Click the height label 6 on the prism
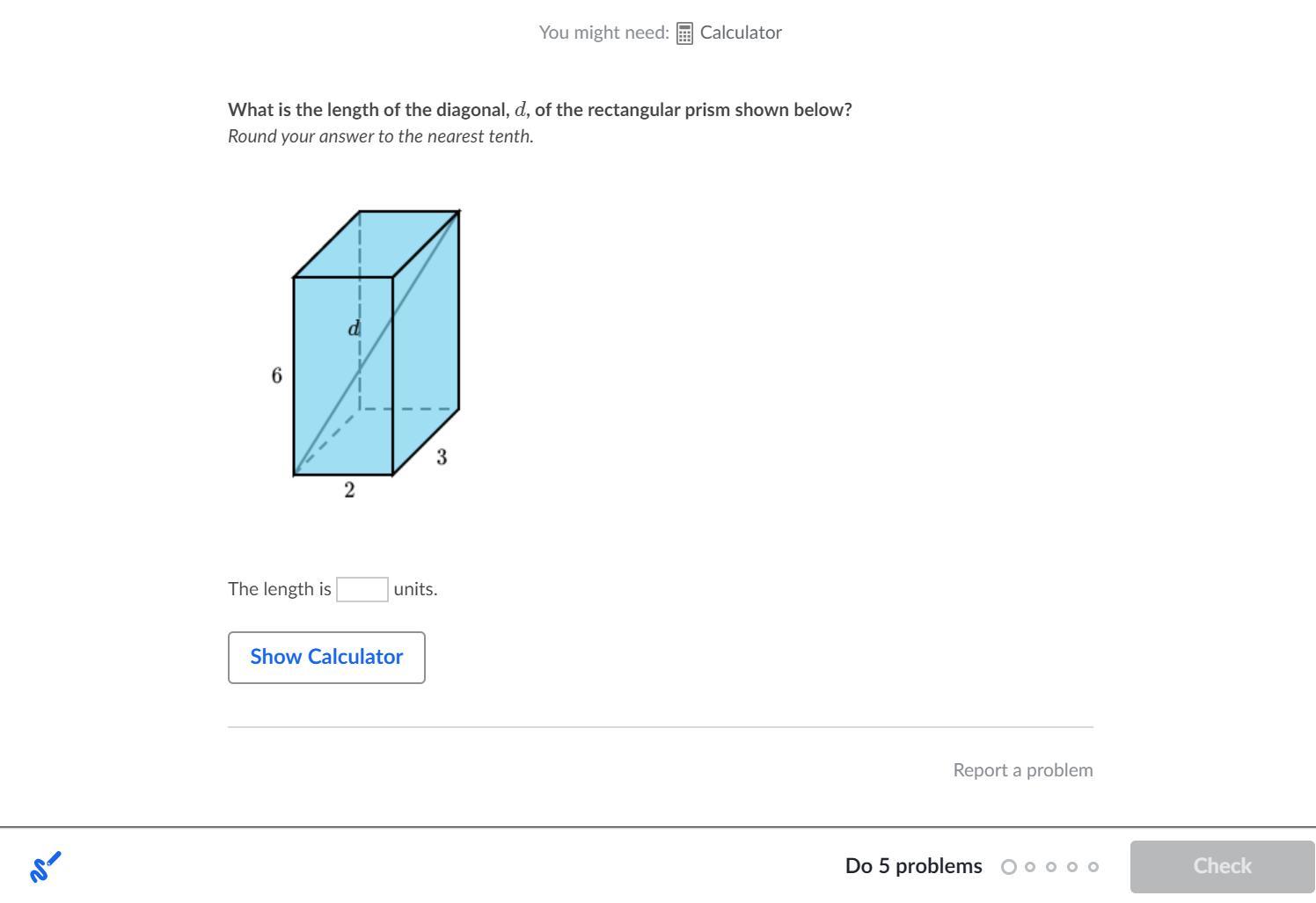The image size is (1316, 903). pyautogui.click(x=276, y=375)
